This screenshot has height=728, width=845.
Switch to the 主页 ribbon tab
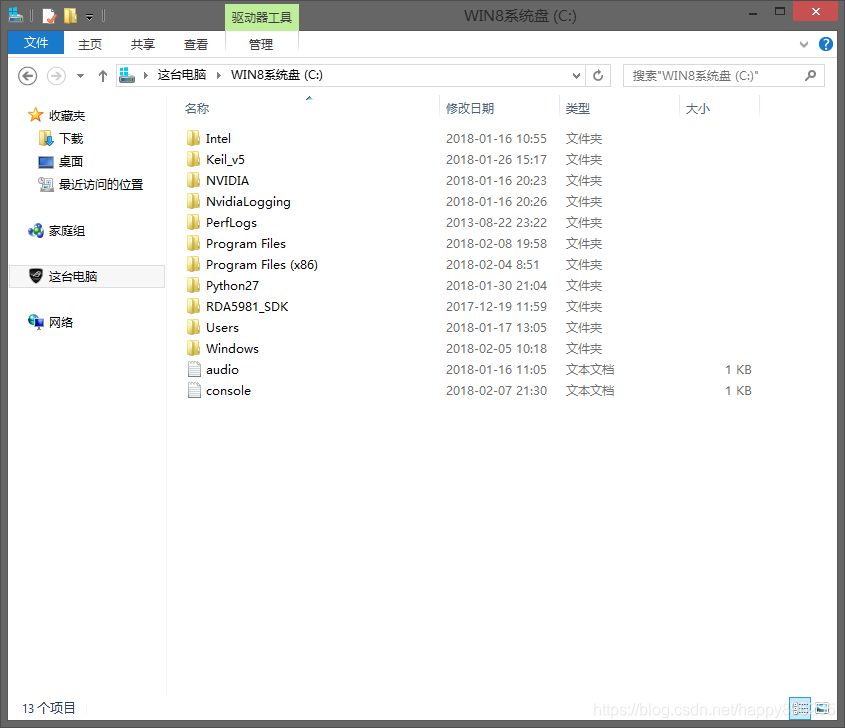89,44
